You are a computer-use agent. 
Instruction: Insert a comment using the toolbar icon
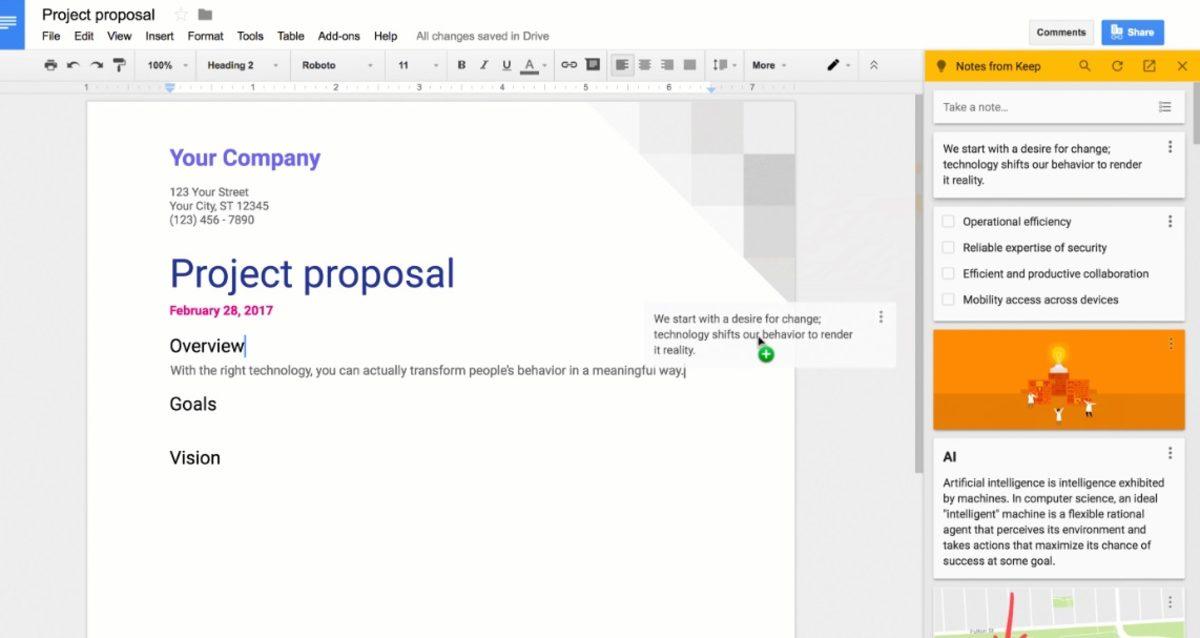(593, 65)
